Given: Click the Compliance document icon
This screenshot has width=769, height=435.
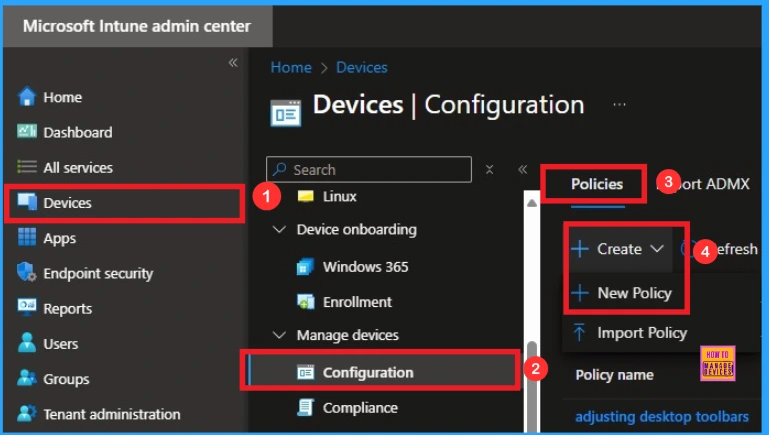Looking at the screenshot, I should coord(306,408).
